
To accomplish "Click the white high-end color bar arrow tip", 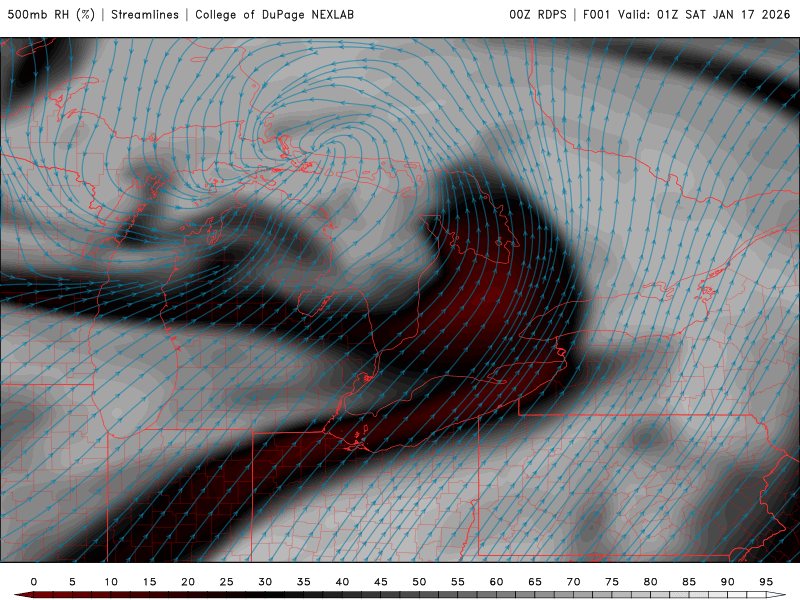I will [x=777, y=595].
